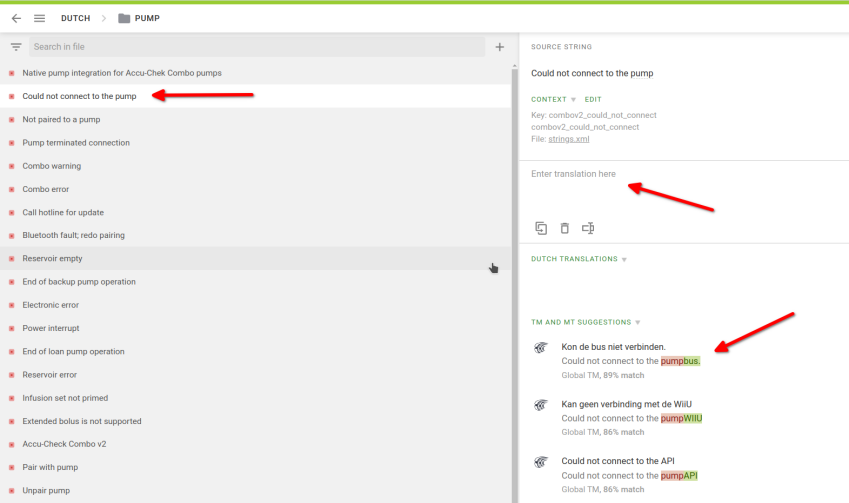The width and height of the screenshot is (849, 503).
Task: Click the 'Search in file' field
Action: [257, 47]
